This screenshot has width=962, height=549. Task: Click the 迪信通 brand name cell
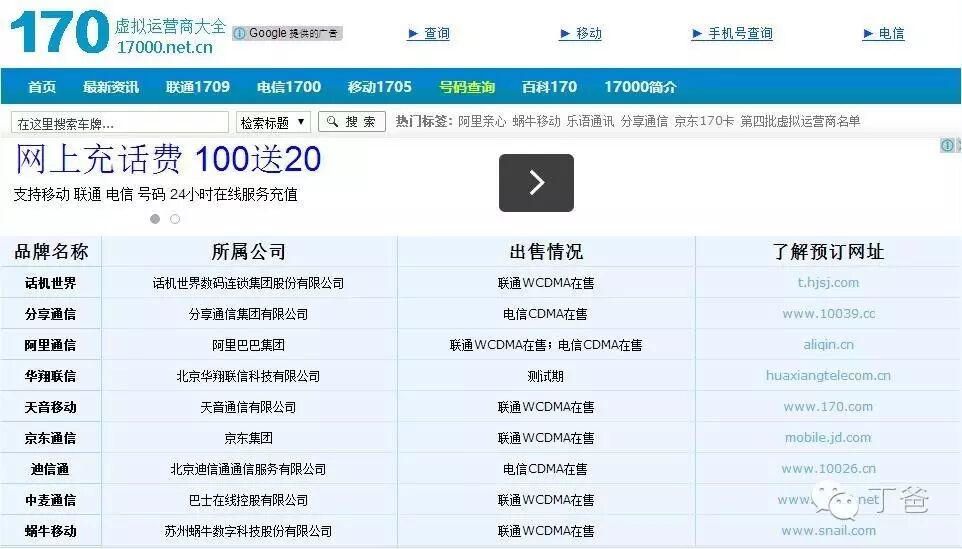50,469
